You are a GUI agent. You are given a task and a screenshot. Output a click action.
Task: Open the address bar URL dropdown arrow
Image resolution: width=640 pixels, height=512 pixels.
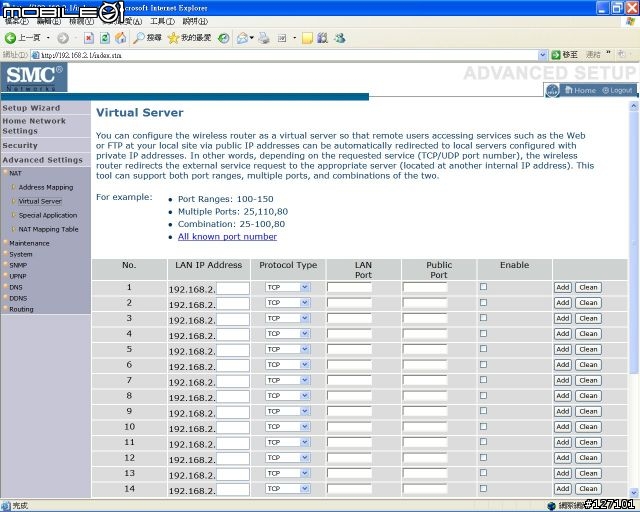542,55
